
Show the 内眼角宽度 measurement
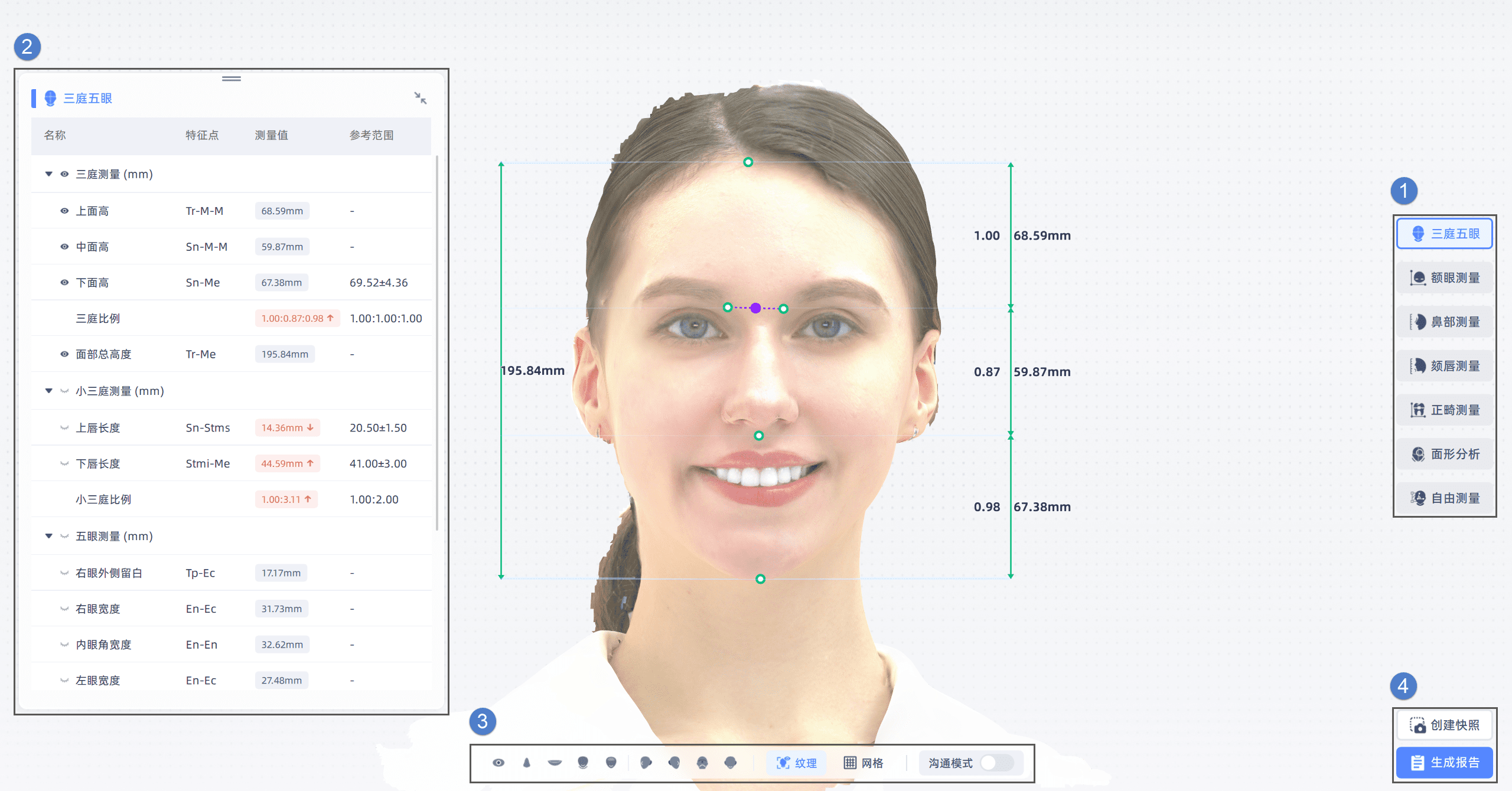tap(64, 645)
